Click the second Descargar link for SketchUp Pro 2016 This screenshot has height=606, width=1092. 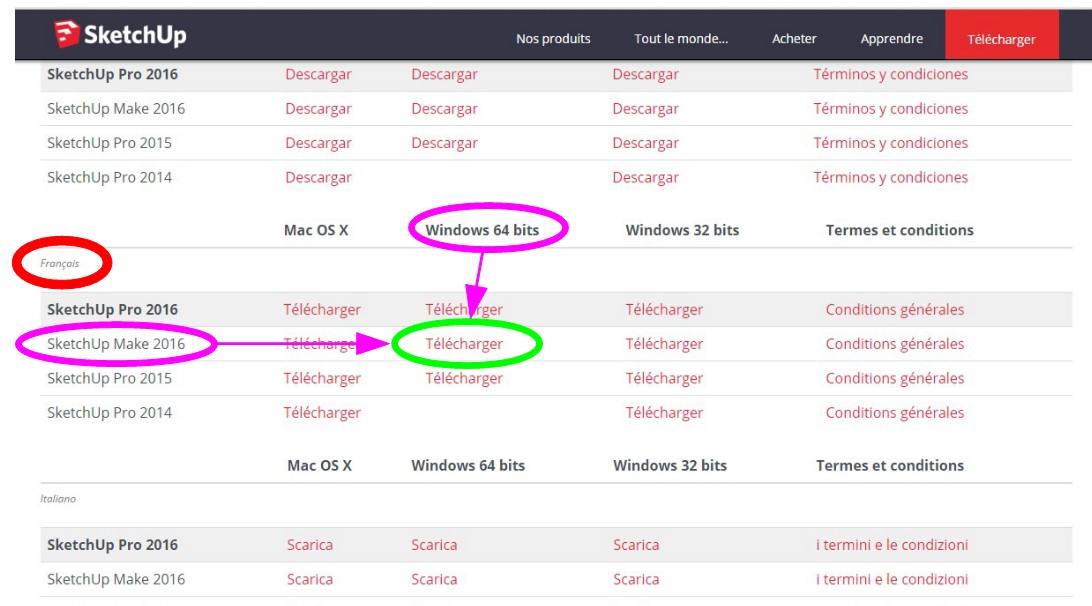444,75
